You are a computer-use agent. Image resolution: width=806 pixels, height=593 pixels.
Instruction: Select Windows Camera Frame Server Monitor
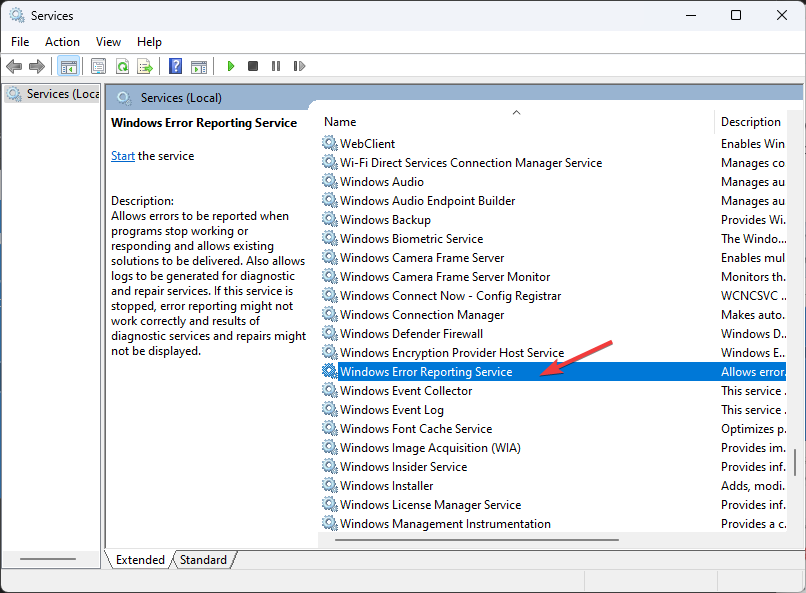click(x=554, y=276)
